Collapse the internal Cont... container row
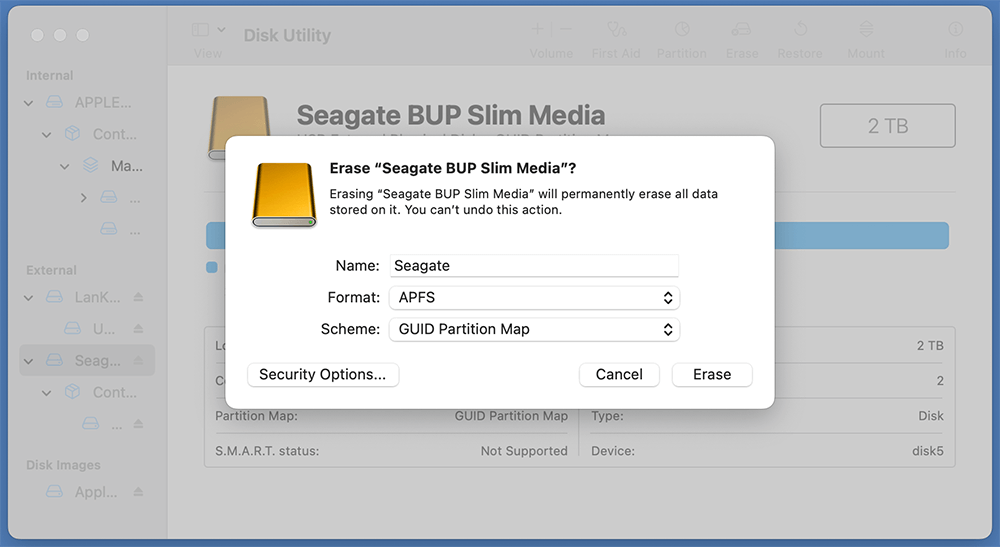Screen dimensions: 1000x547 pyautogui.click(x=47, y=135)
